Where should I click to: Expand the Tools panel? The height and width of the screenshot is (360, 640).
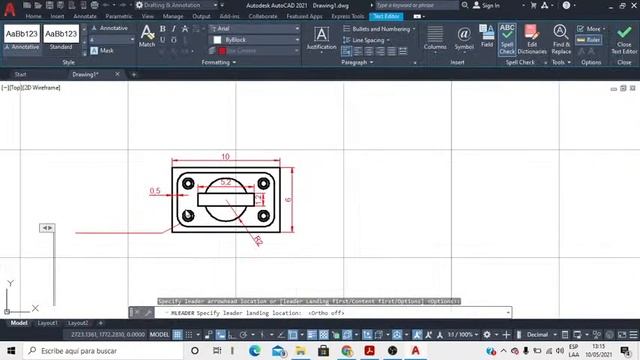coord(561,62)
